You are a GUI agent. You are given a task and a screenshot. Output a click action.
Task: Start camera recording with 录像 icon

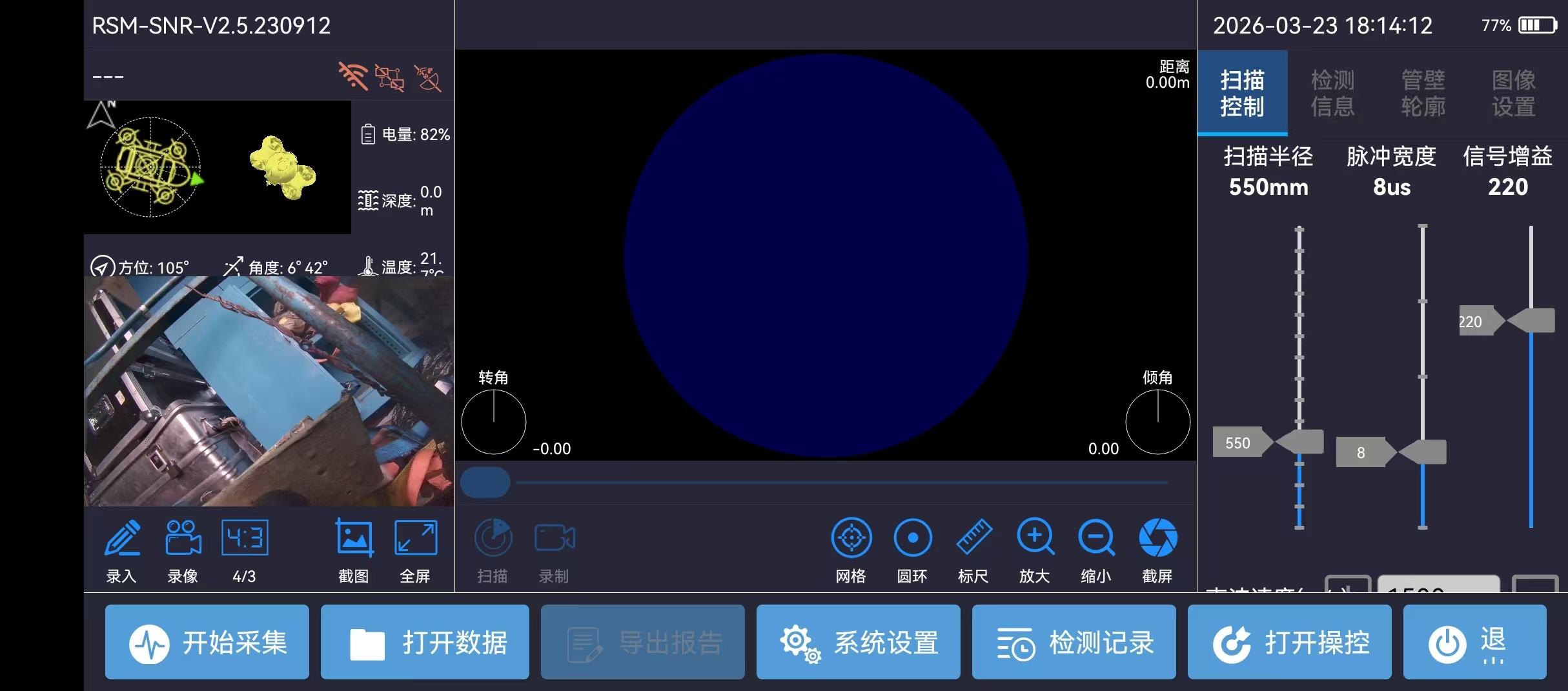click(x=183, y=538)
